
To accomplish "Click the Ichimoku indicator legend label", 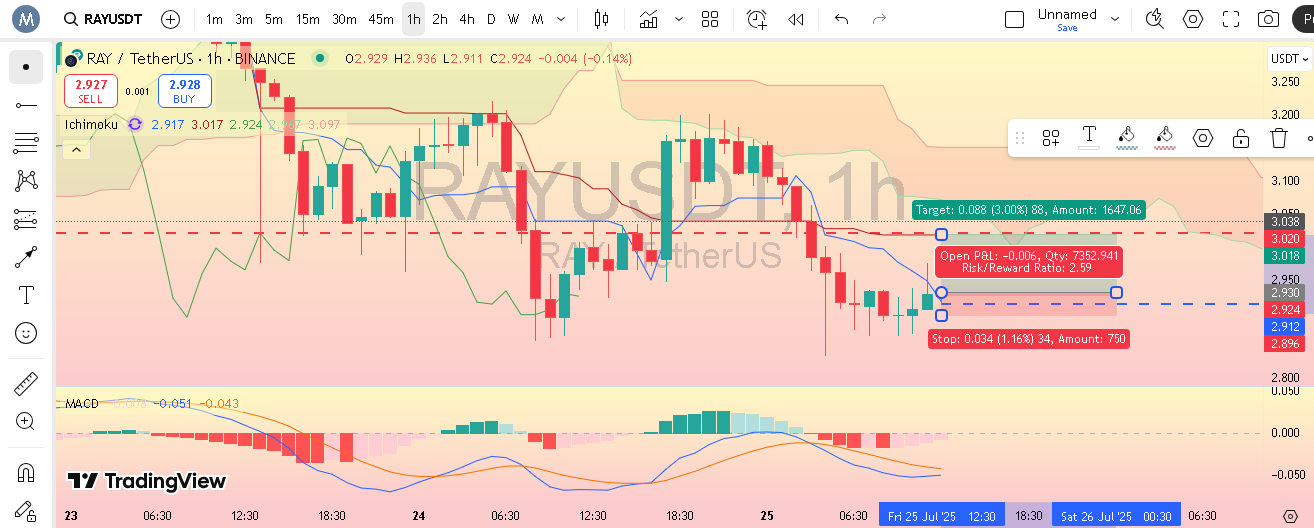I will [91, 124].
